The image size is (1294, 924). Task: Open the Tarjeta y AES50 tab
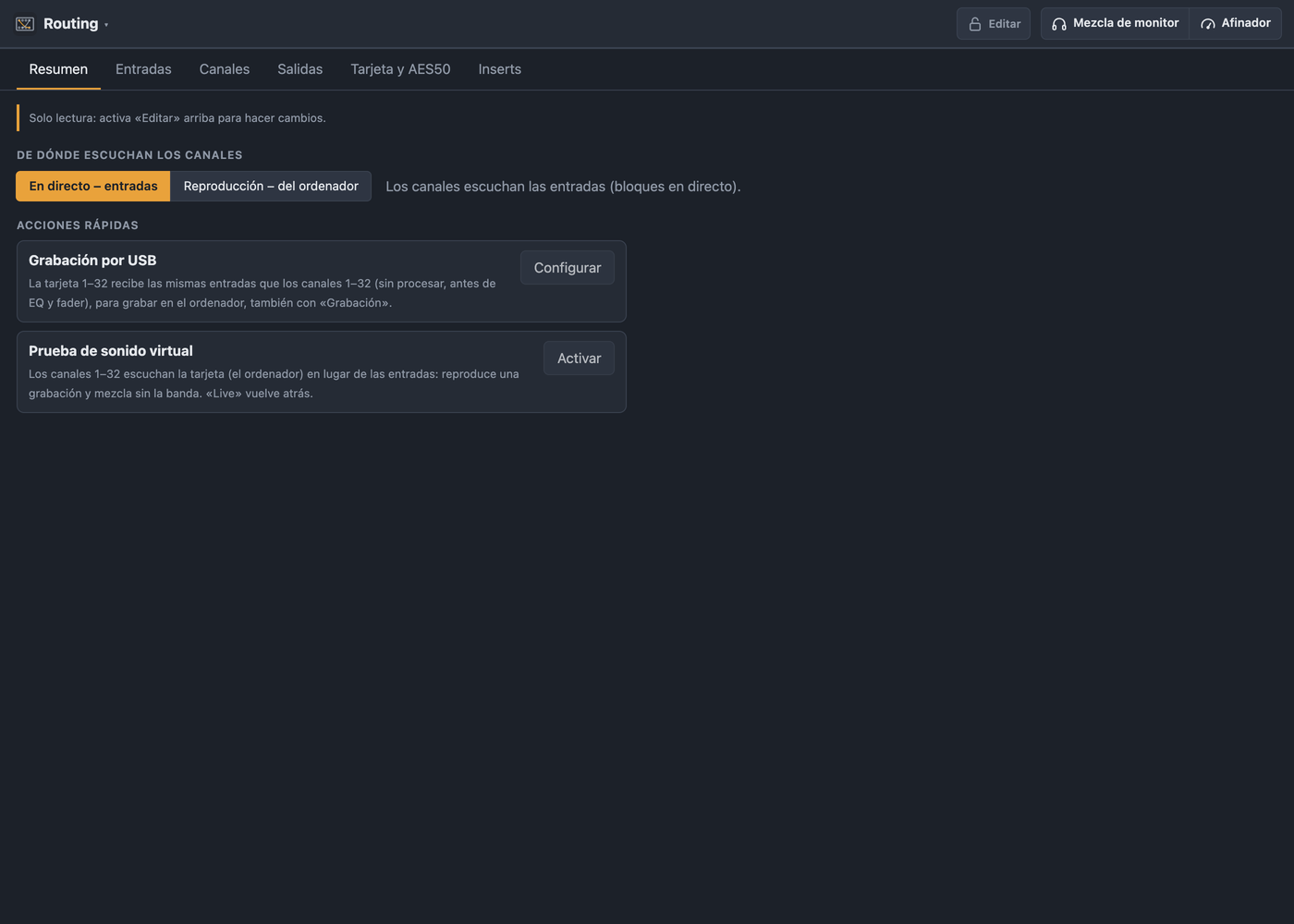[400, 69]
